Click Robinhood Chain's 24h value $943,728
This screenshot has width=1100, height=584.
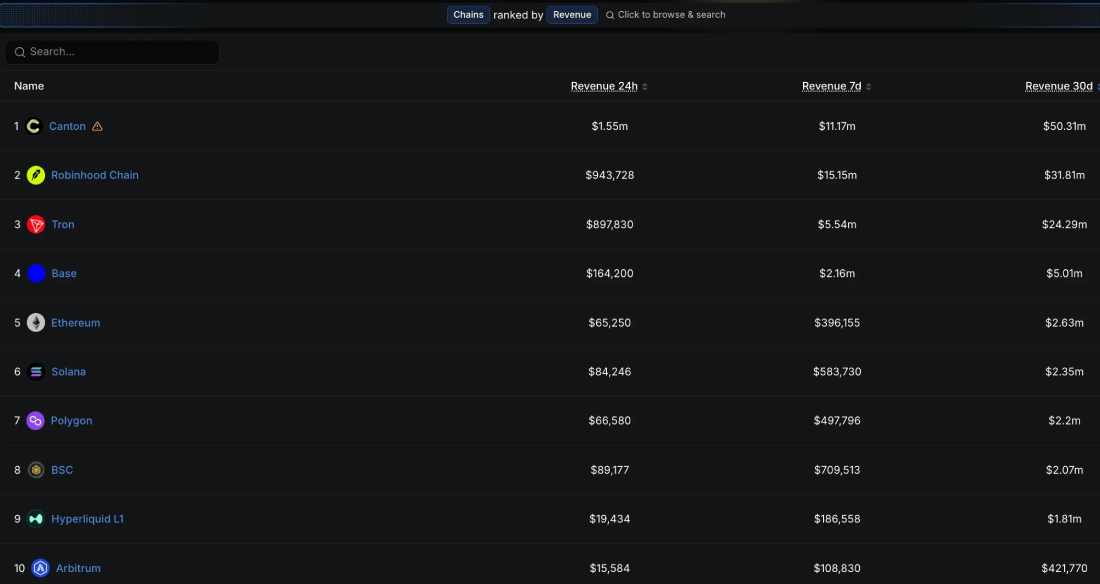610,175
